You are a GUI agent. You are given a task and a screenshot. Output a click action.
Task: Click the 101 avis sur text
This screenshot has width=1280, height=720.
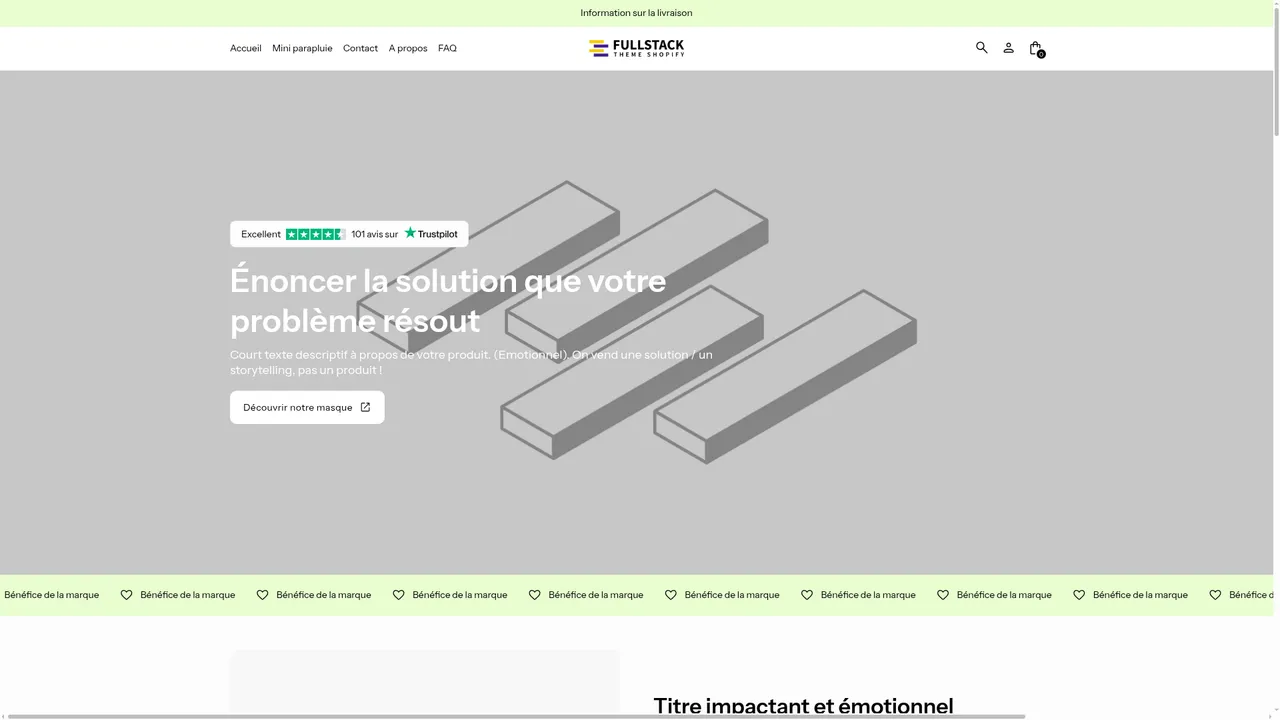tap(375, 234)
